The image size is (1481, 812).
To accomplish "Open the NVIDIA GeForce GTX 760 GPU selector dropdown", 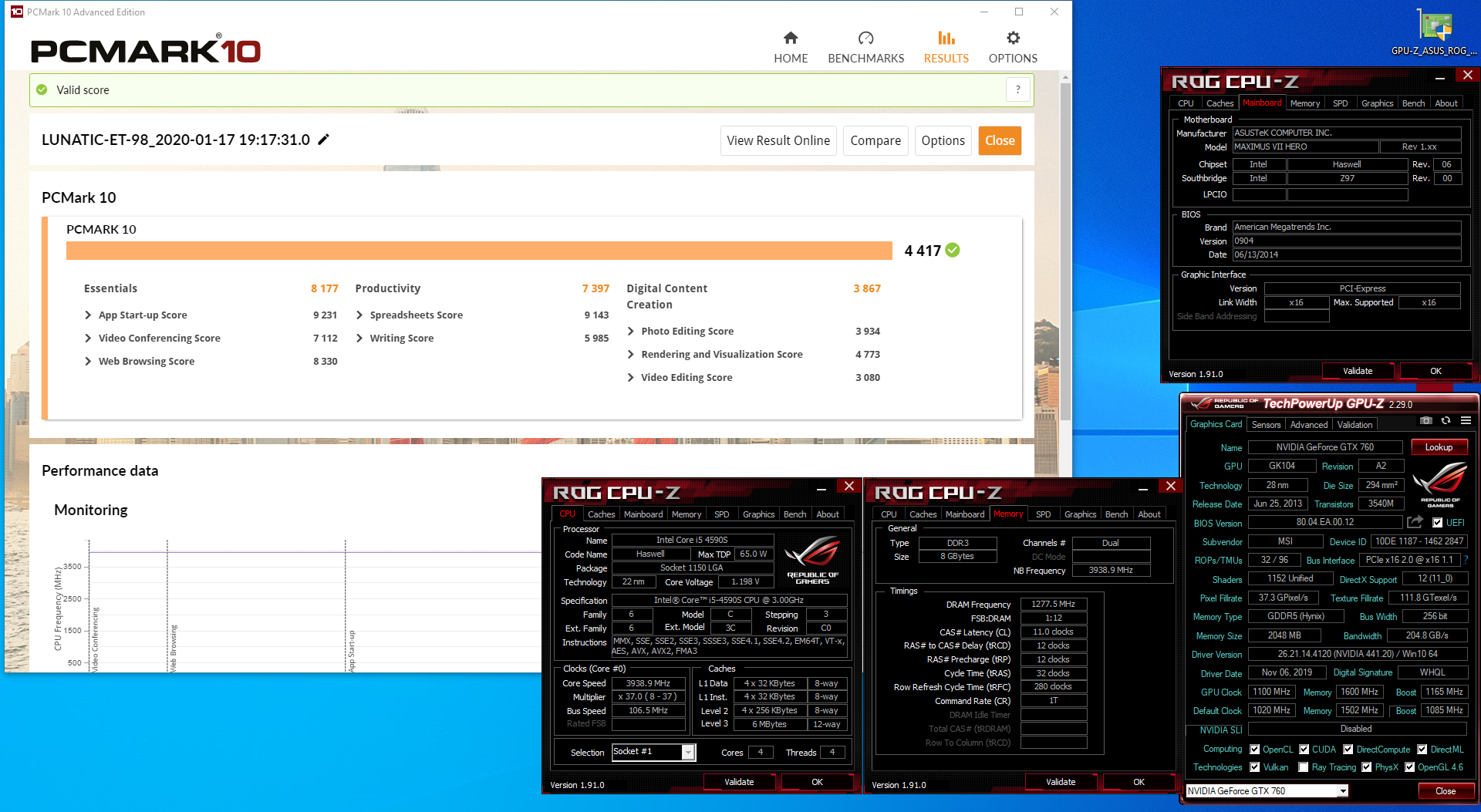I will 1343,791.
